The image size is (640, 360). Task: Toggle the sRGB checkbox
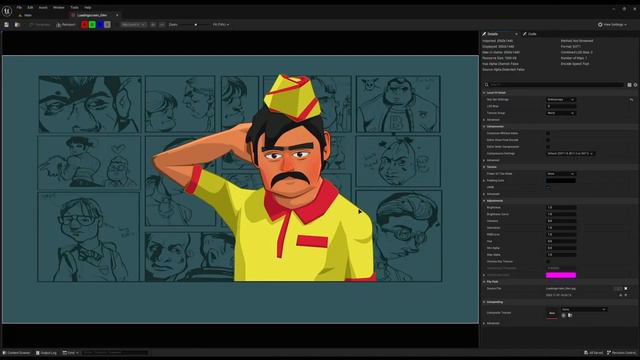coord(548,187)
